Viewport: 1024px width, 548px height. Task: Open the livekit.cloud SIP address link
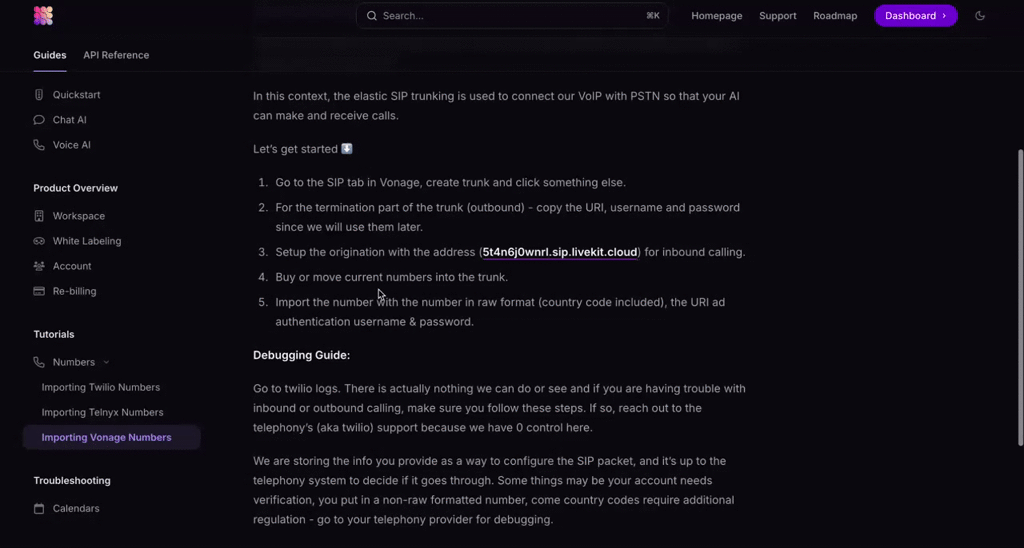coord(560,252)
